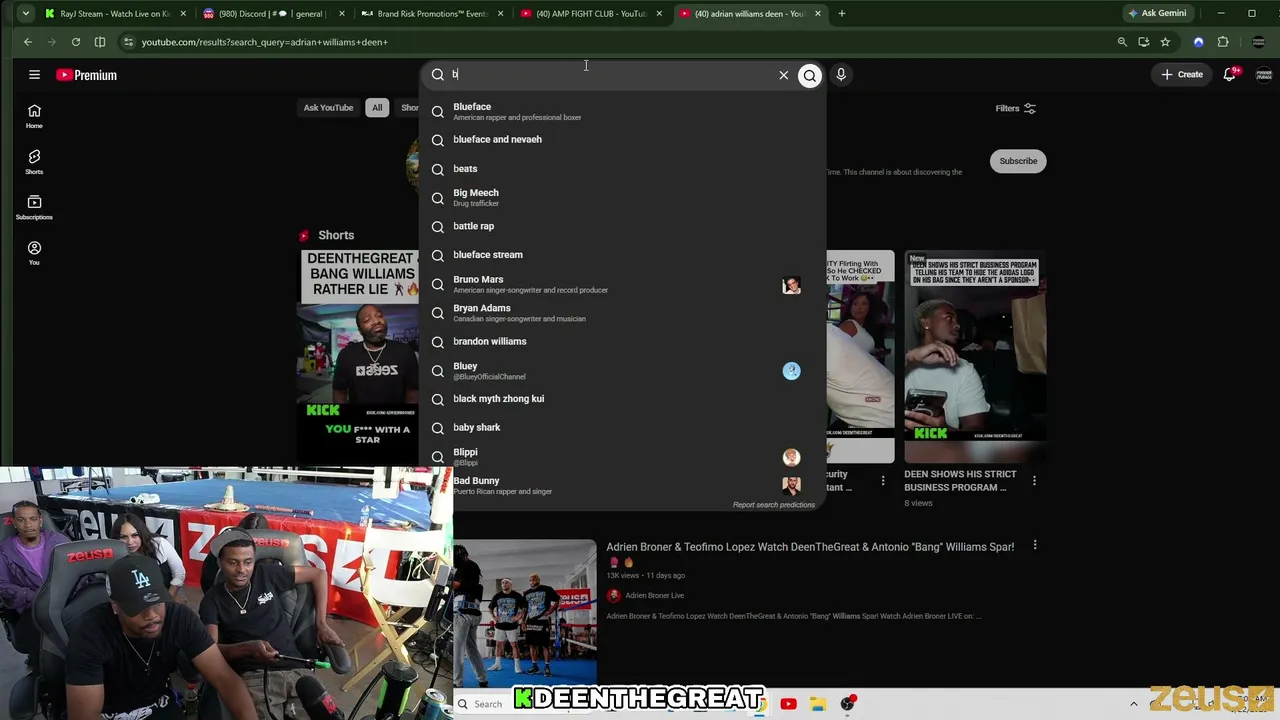Screen dimensions: 1280x720
Task: Click into the YouTube search field
Action: [x=610, y=75]
